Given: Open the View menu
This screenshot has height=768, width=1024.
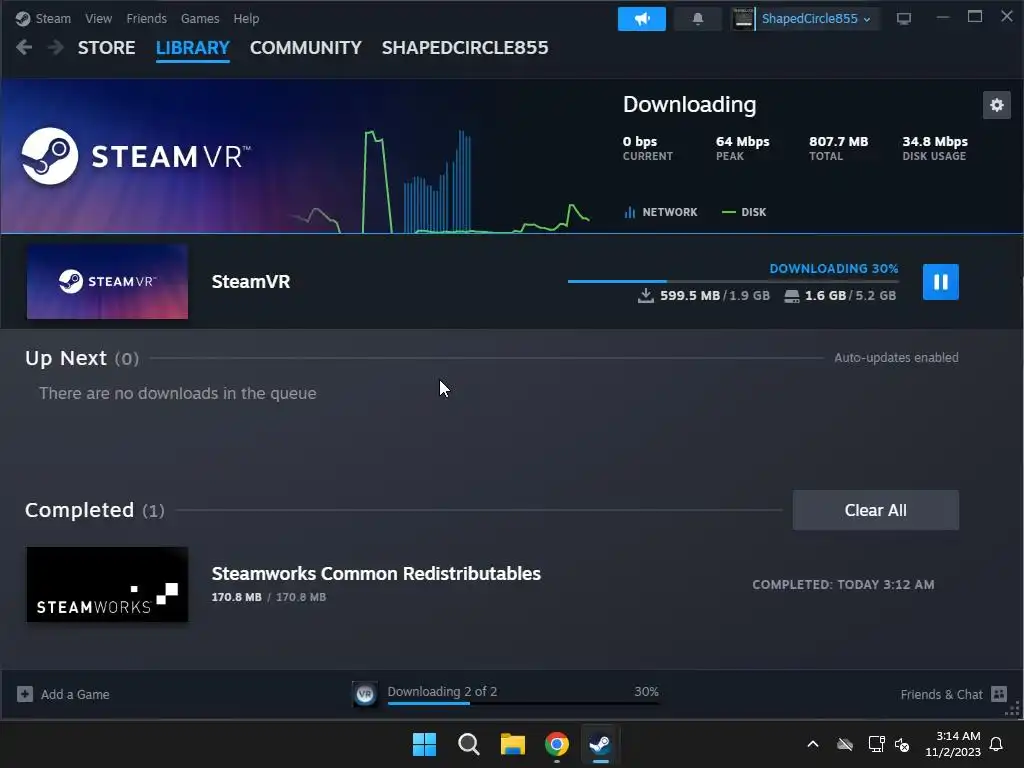Looking at the screenshot, I should click(98, 18).
